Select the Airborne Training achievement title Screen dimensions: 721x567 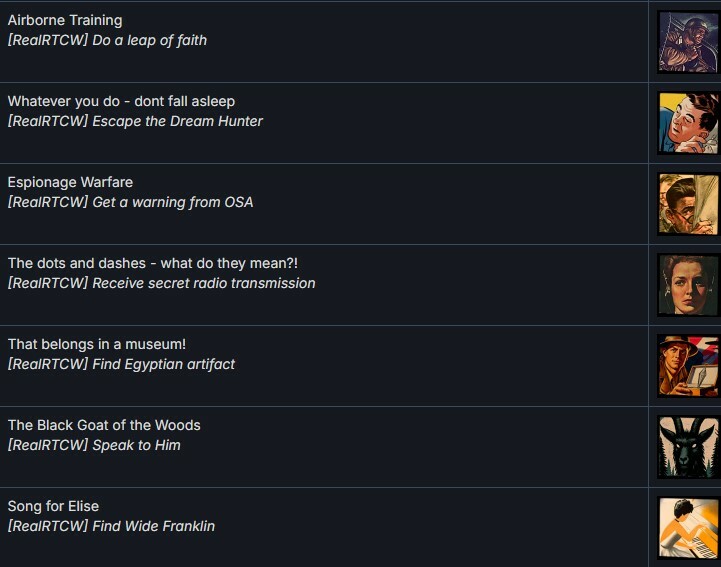(x=65, y=20)
